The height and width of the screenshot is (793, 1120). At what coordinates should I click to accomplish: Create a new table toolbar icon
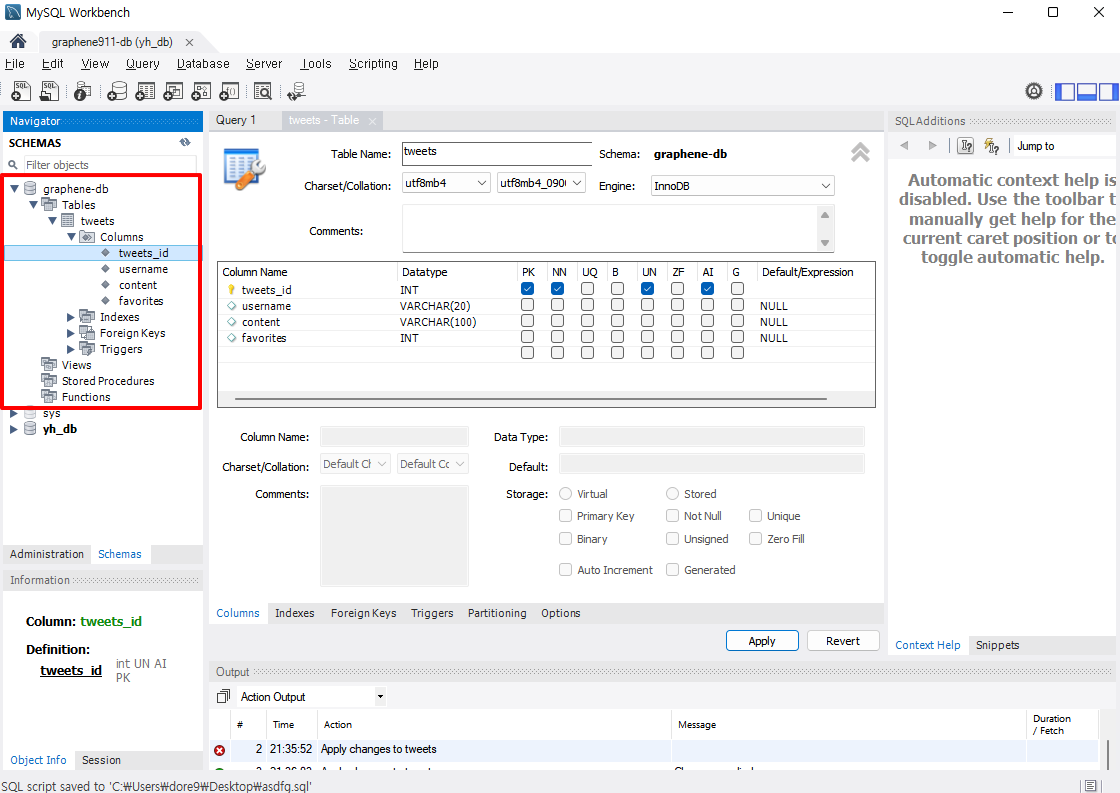coord(145,91)
